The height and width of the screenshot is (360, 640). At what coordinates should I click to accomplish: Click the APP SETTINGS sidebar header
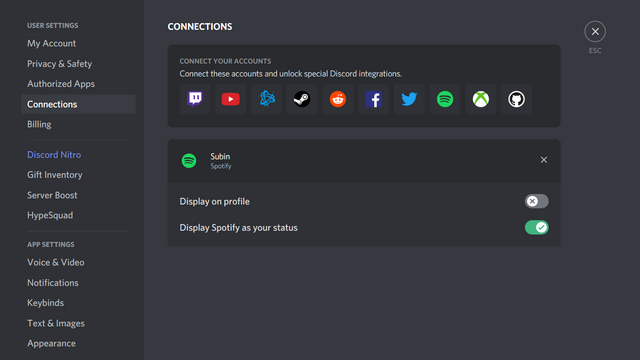[x=51, y=244]
